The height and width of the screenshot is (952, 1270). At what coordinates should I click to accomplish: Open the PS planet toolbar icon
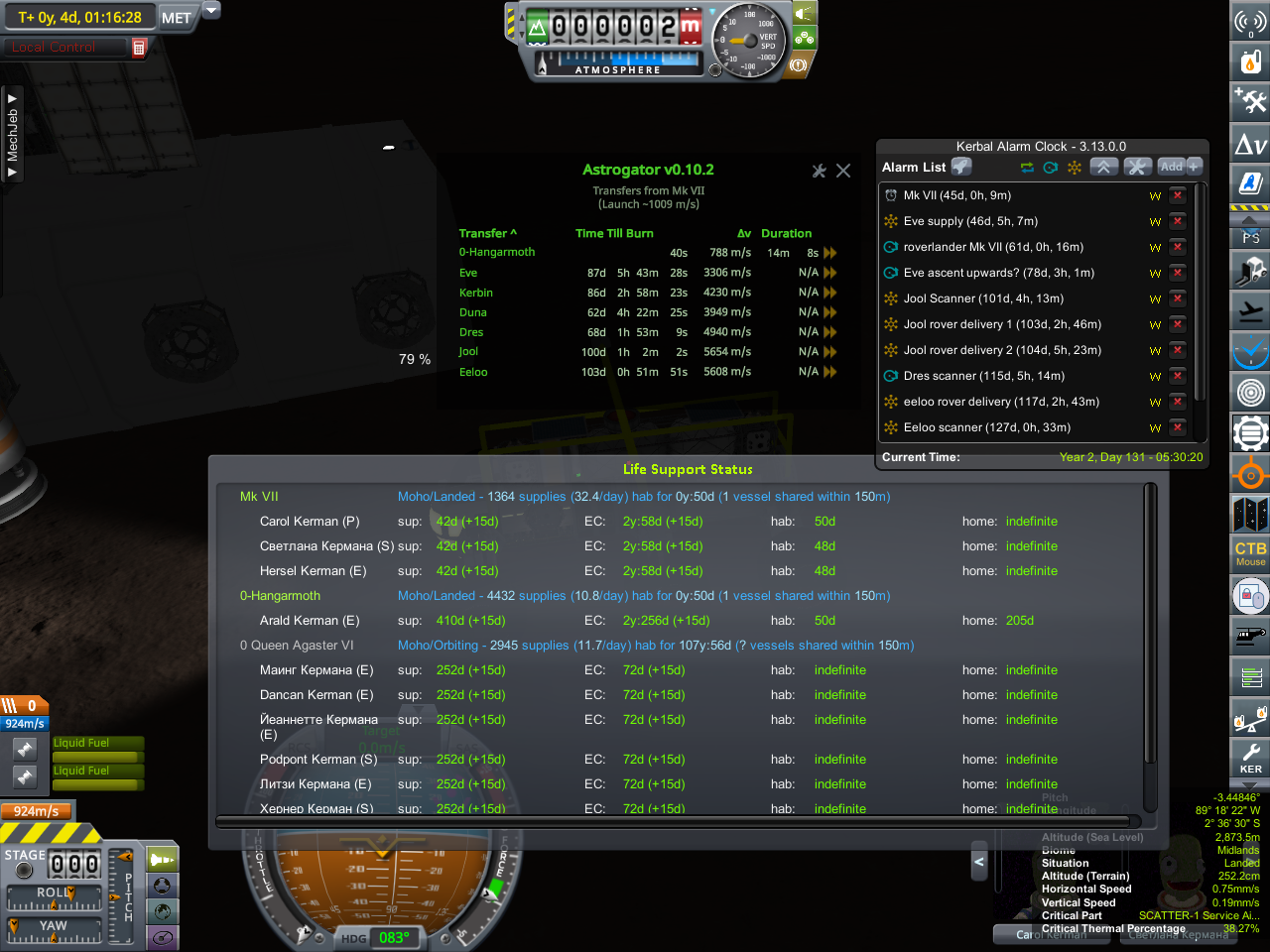pos(1250,236)
